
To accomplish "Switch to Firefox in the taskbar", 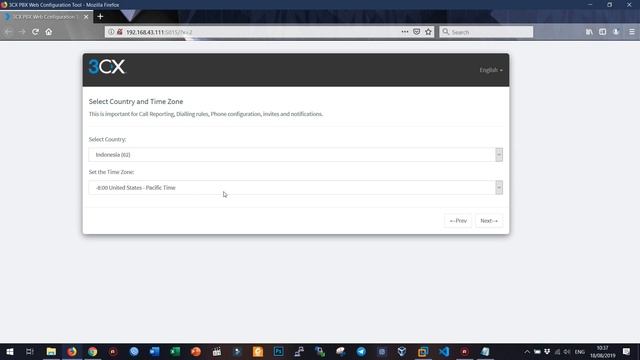I will (72, 351).
